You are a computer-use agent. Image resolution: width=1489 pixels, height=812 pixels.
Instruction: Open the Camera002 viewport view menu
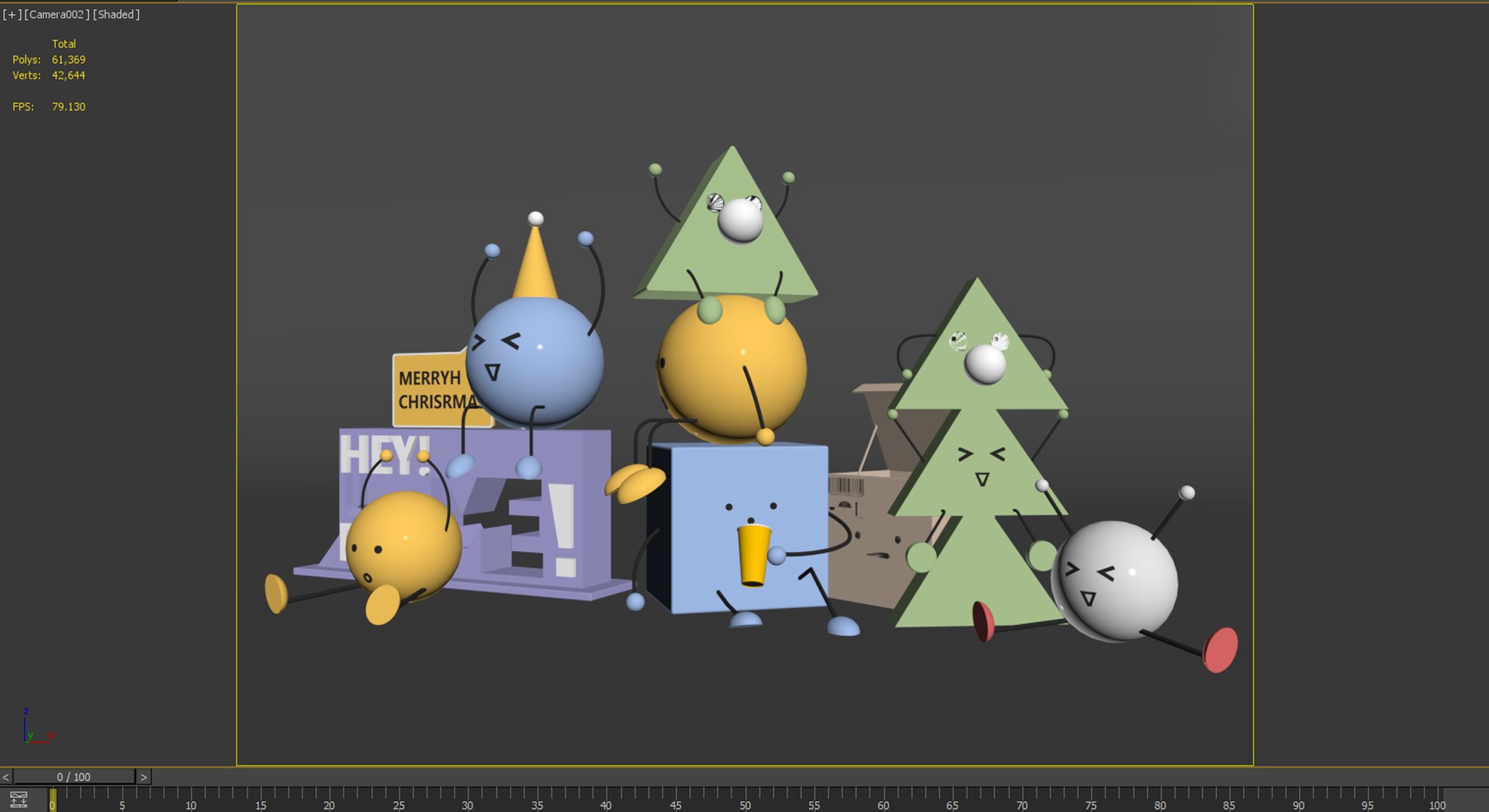click(x=57, y=14)
